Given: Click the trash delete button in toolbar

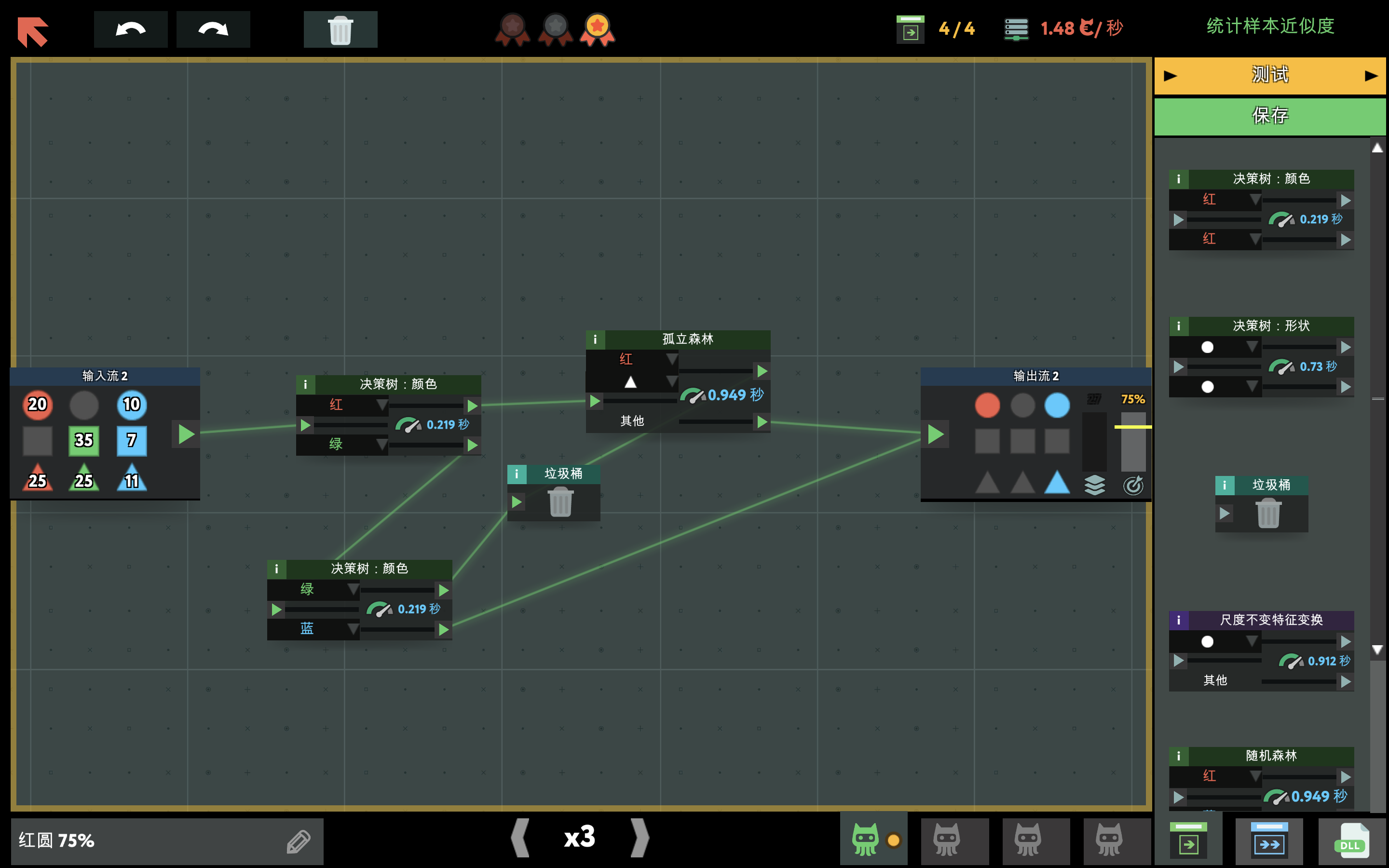Looking at the screenshot, I should [x=340, y=29].
